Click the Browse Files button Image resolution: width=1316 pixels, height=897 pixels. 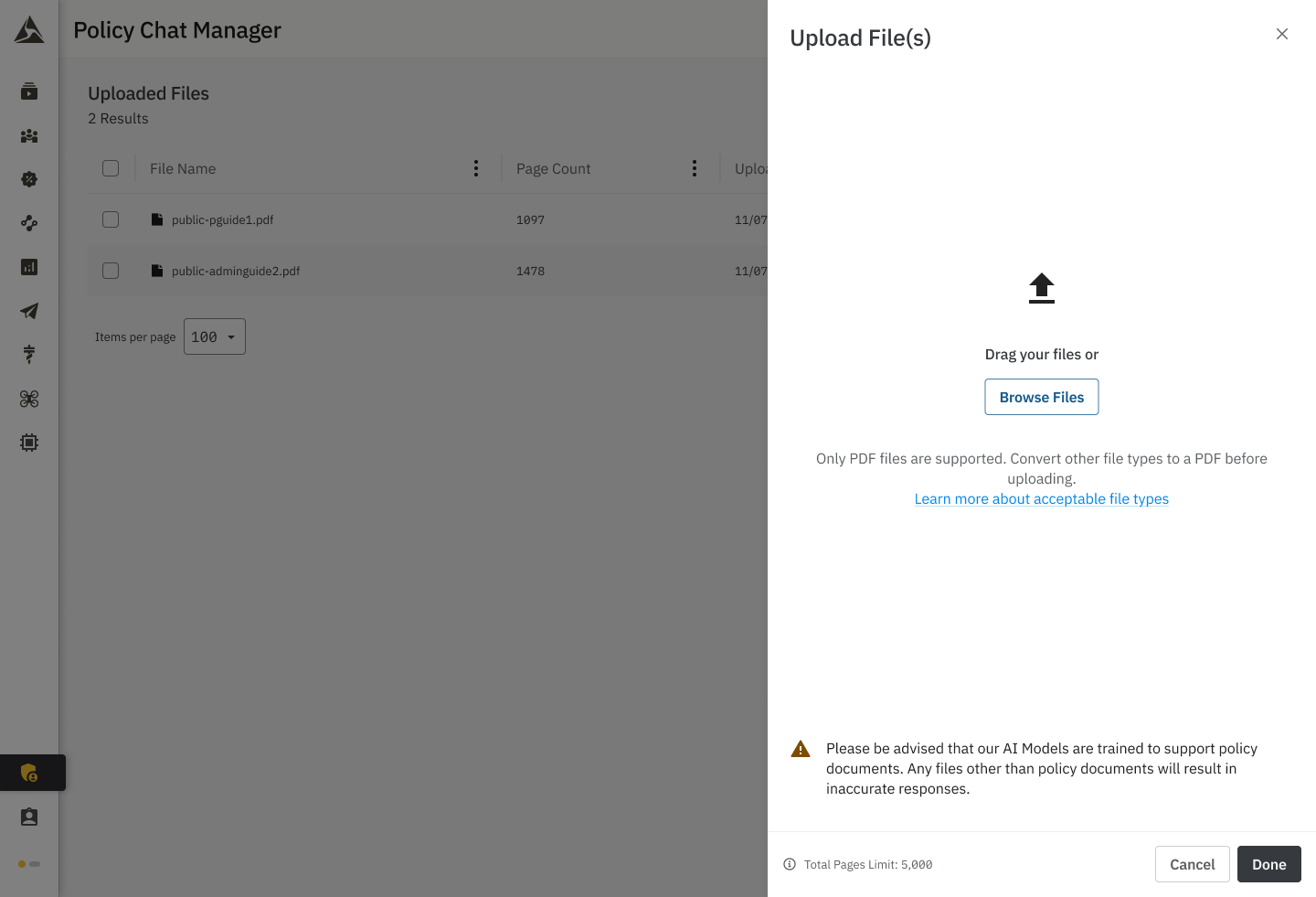(x=1041, y=397)
